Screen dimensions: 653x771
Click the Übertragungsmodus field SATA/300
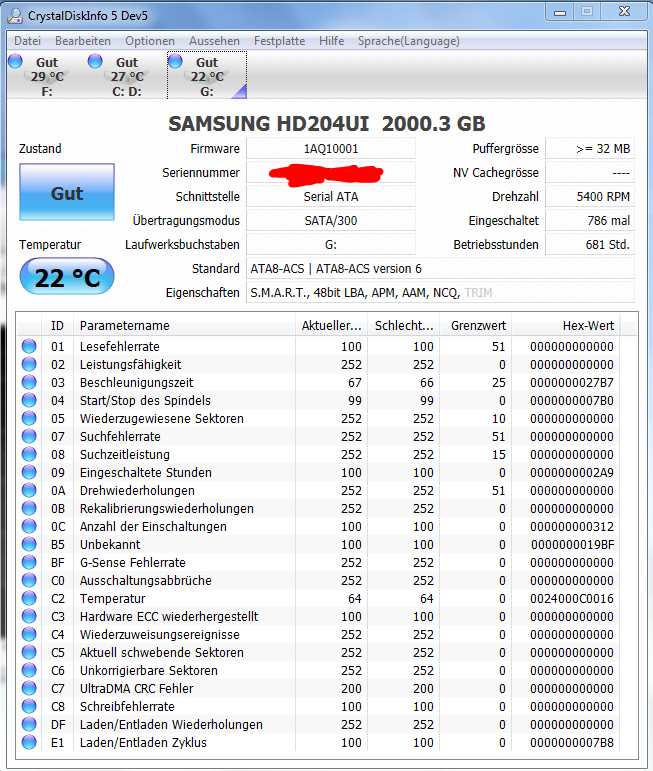(331, 220)
